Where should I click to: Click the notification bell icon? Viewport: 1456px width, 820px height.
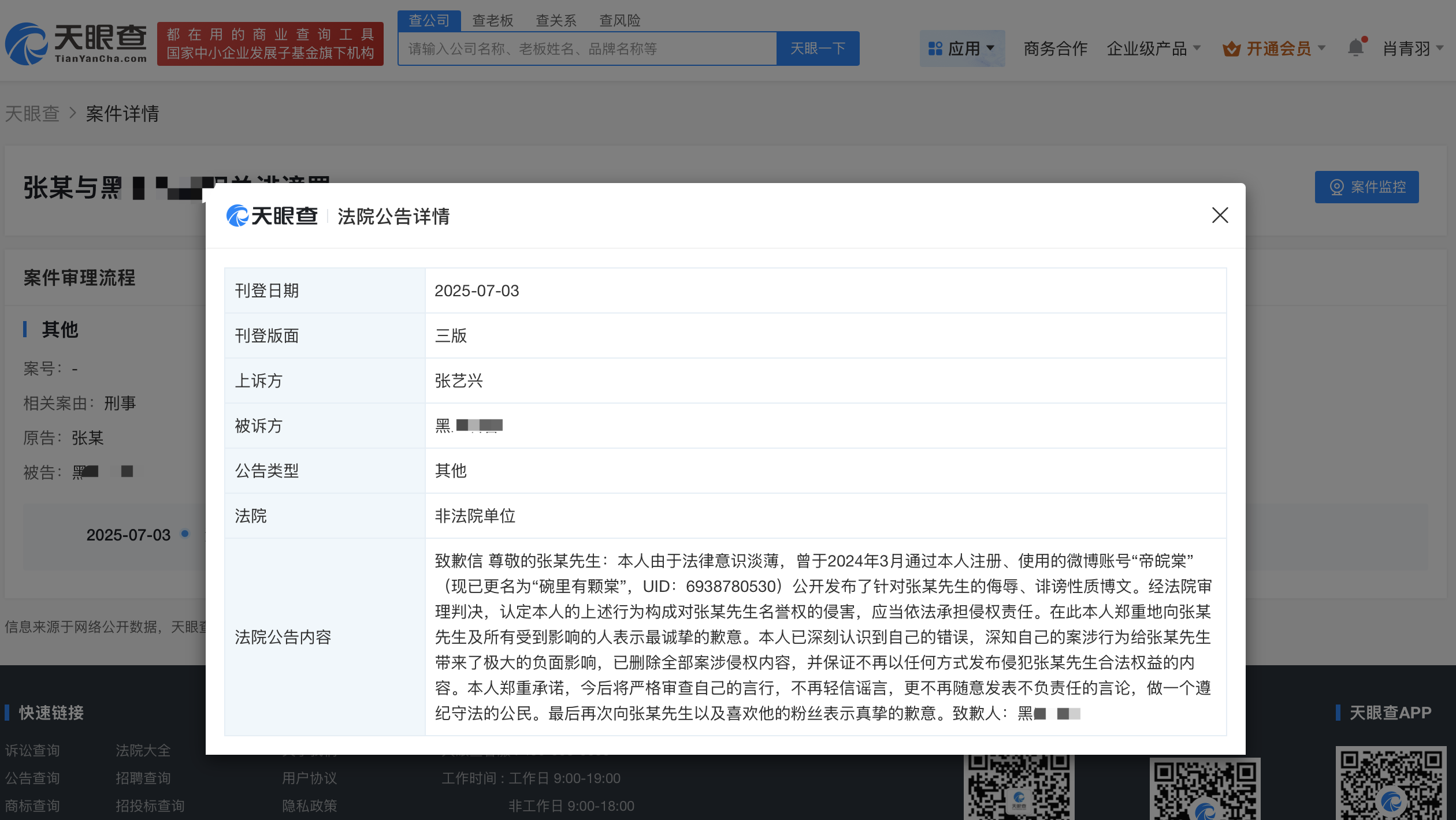[x=1355, y=48]
